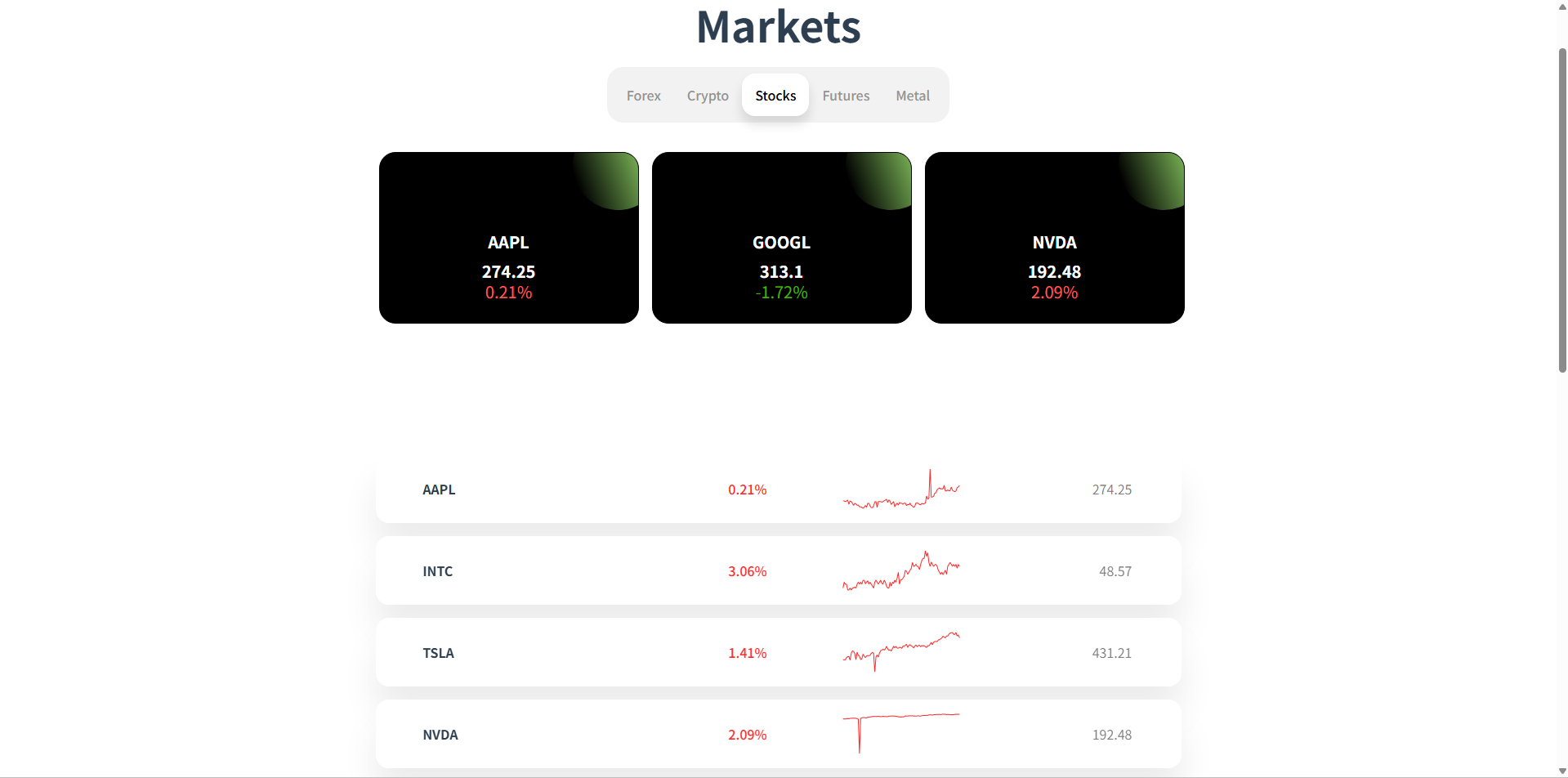Click the AAPL sparkline chart
Viewport: 1568px width, 778px height.
(x=901, y=490)
